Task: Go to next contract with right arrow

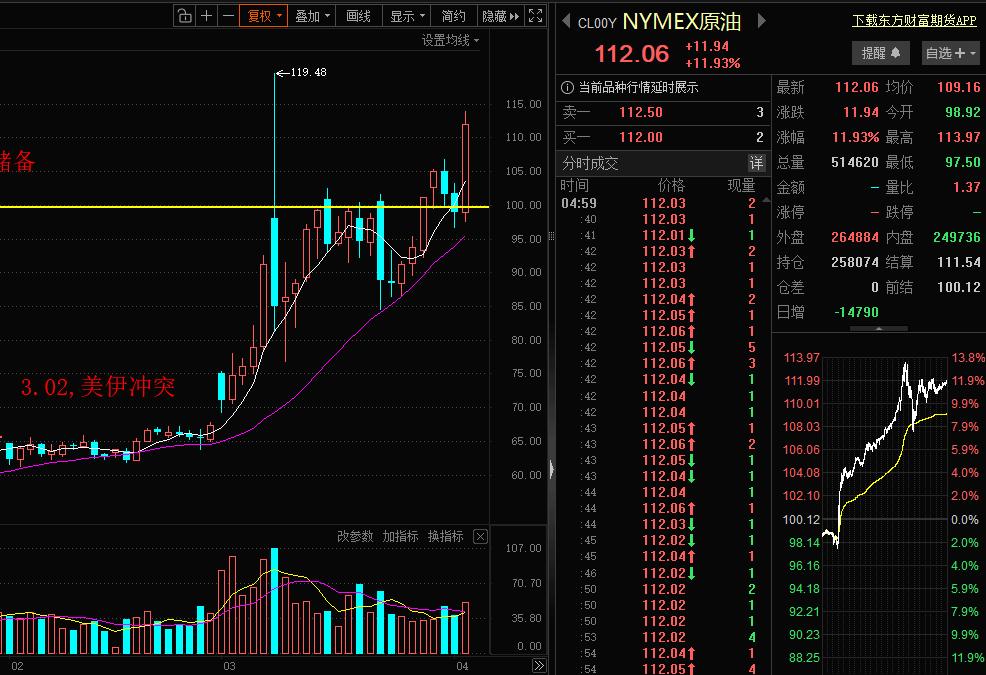Action: pos(762,21)
